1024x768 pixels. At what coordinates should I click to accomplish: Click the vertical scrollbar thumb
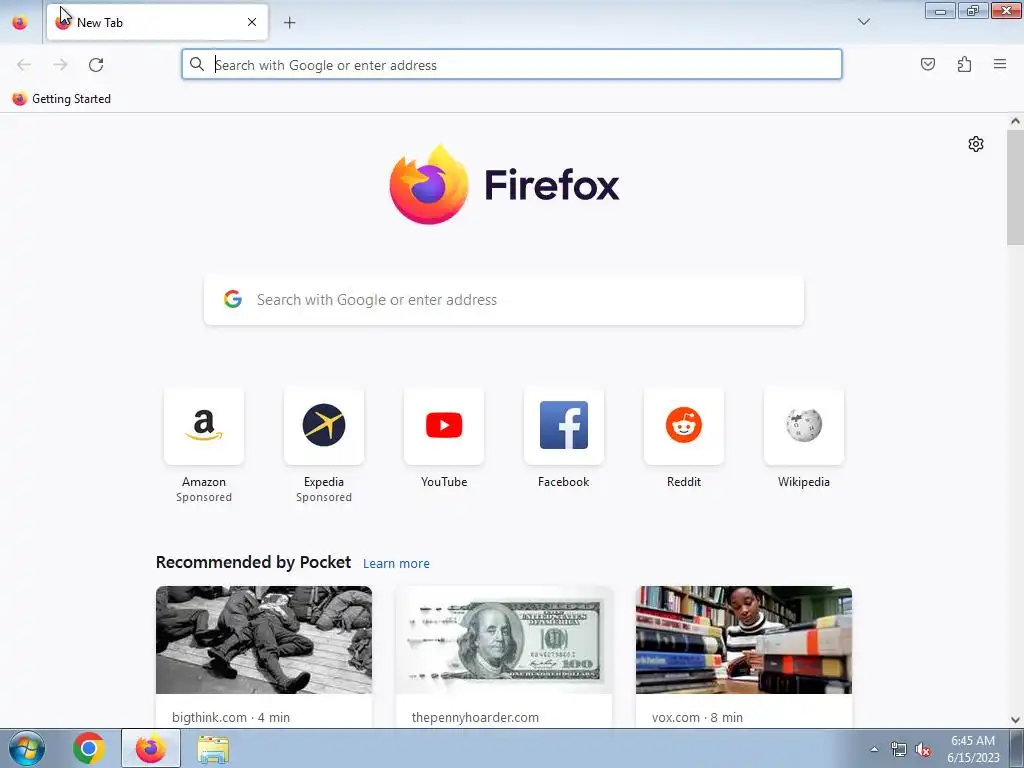(1015, 188)
